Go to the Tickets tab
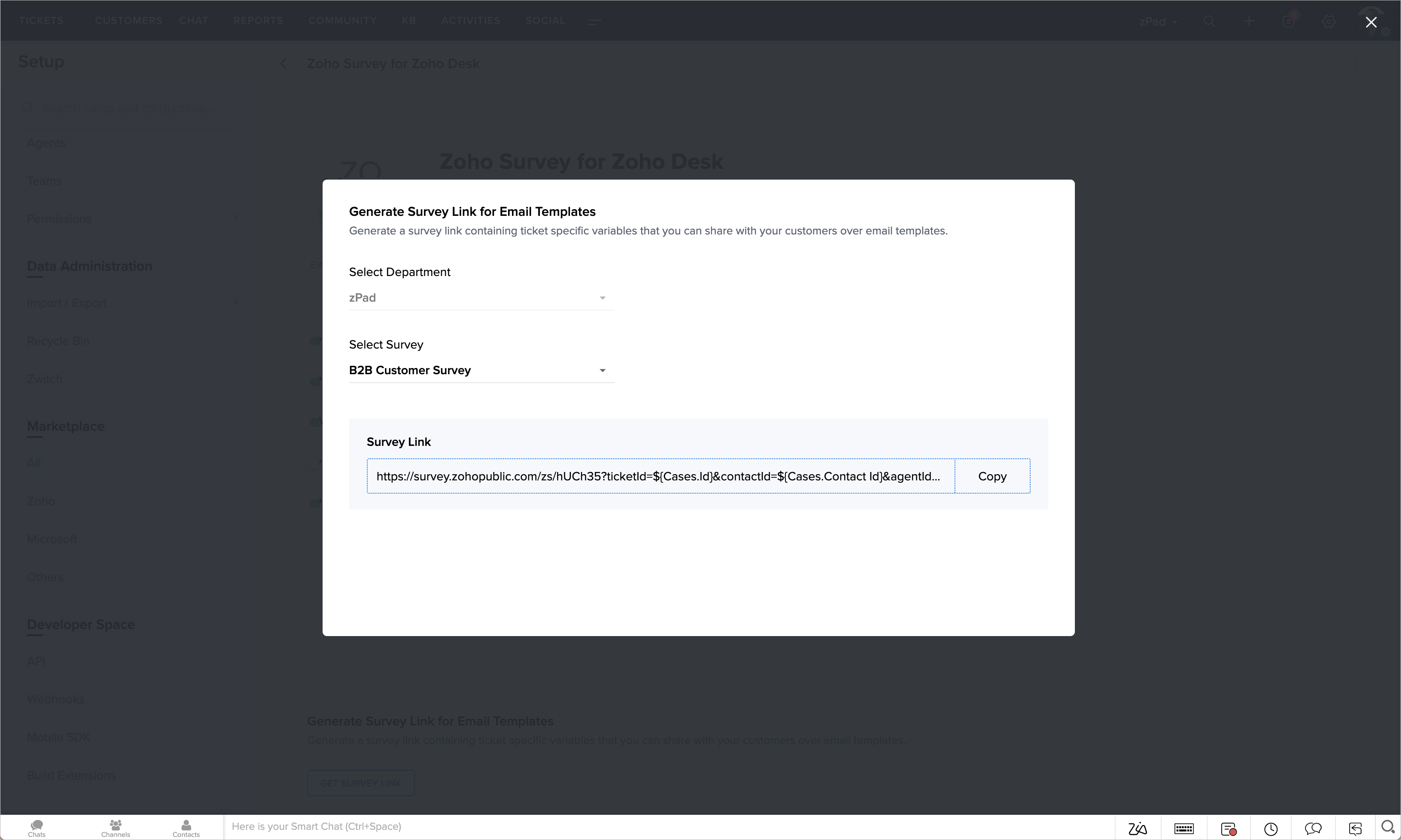 tap(41, 20)
